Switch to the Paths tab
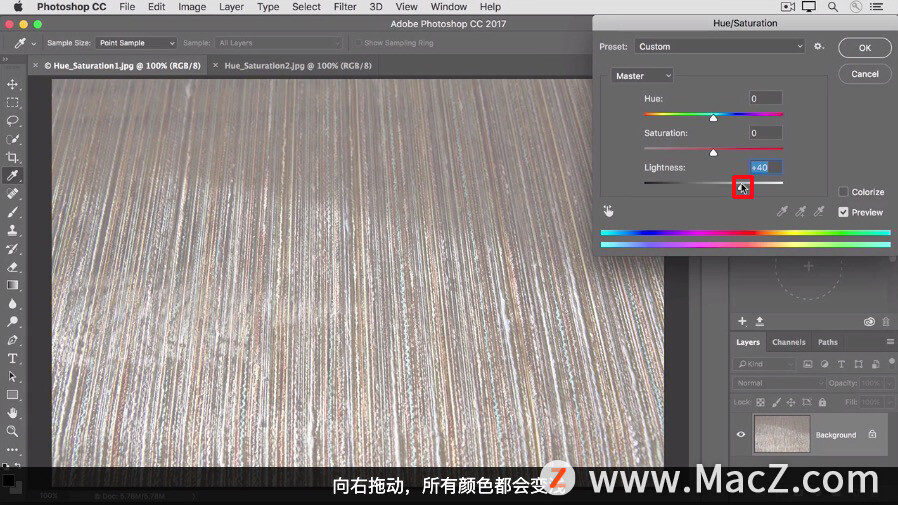 pyautogui.click(x=828, y=342)
